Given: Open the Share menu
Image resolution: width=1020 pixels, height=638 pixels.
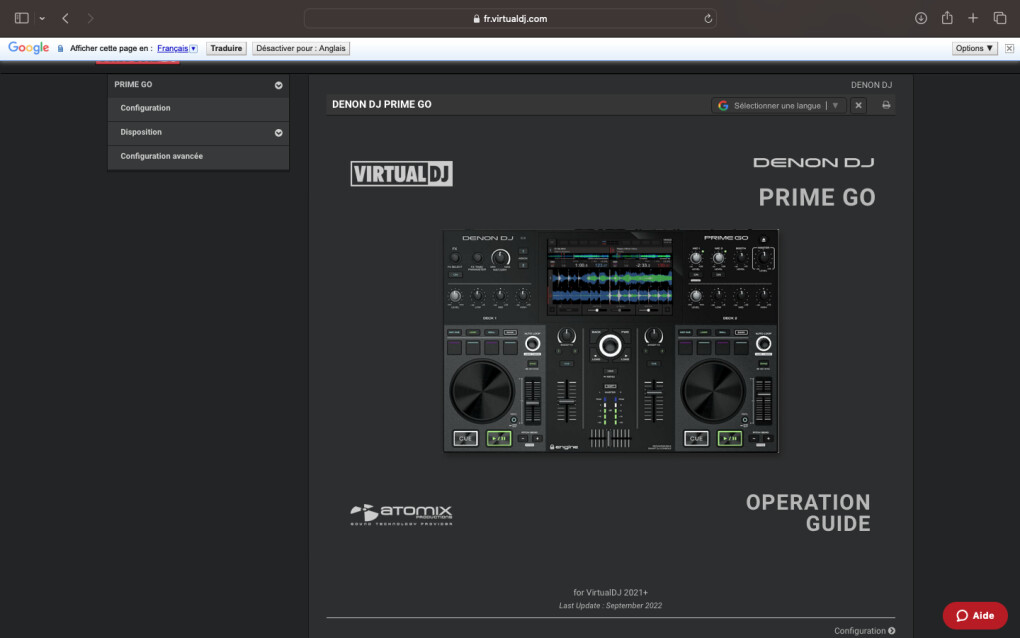Looking at the screenshot, I should coord(947,18).
